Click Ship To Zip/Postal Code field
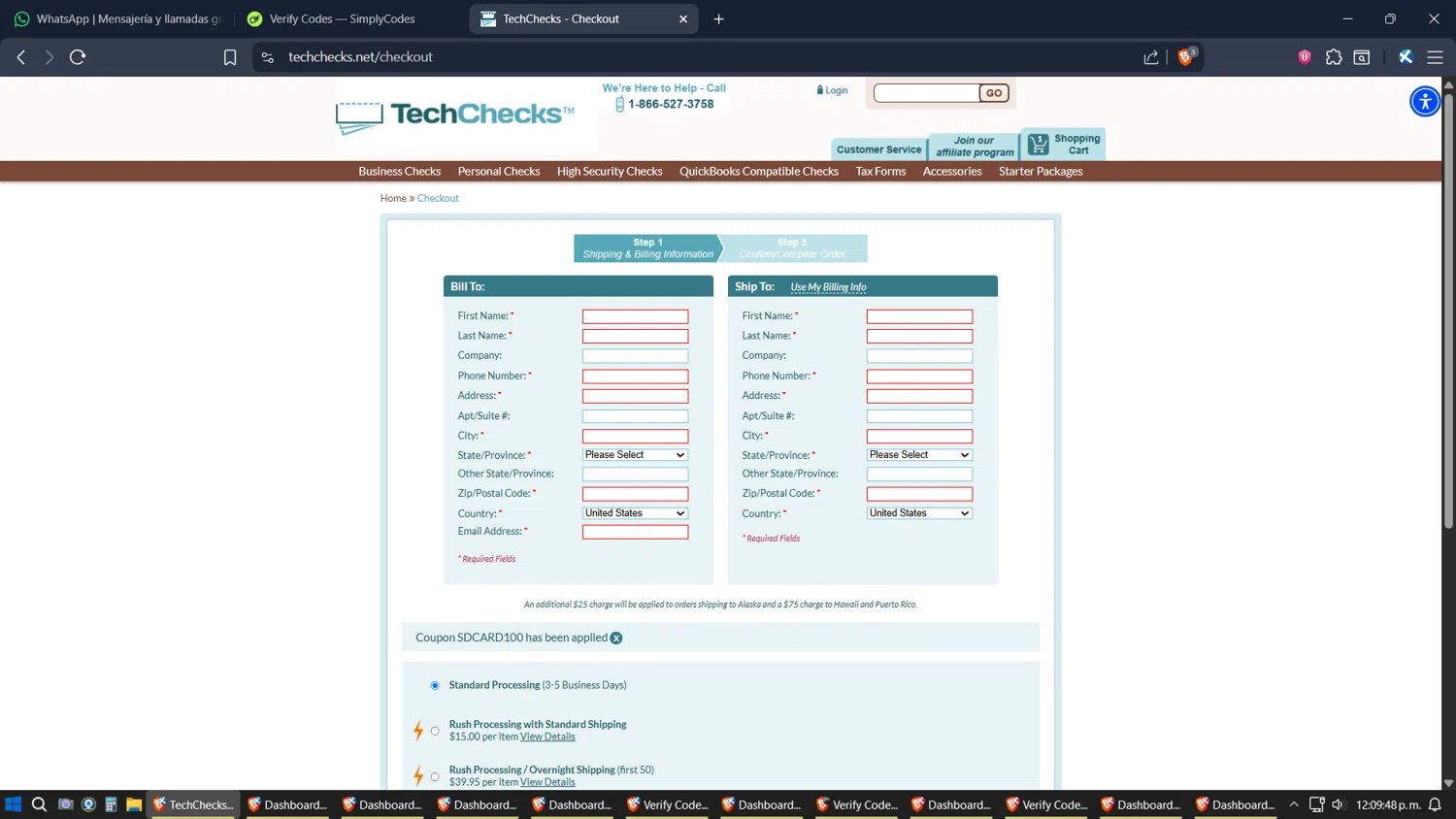Screen dimensions: 1456x819 (x=919, y=494)
